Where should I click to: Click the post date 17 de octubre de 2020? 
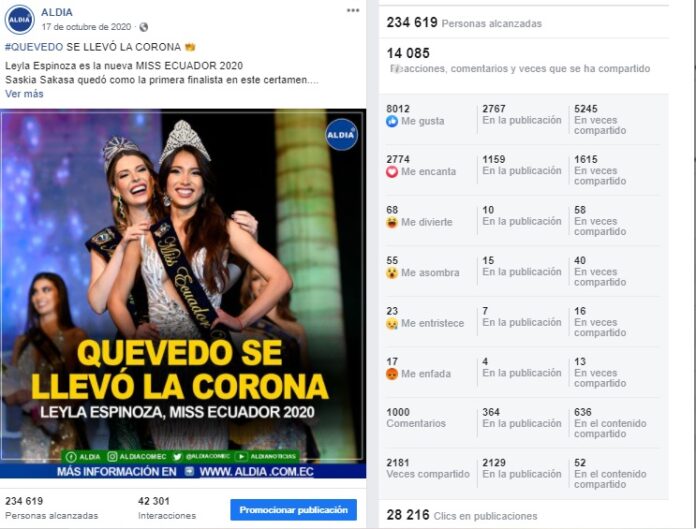(x=86, y=27)
